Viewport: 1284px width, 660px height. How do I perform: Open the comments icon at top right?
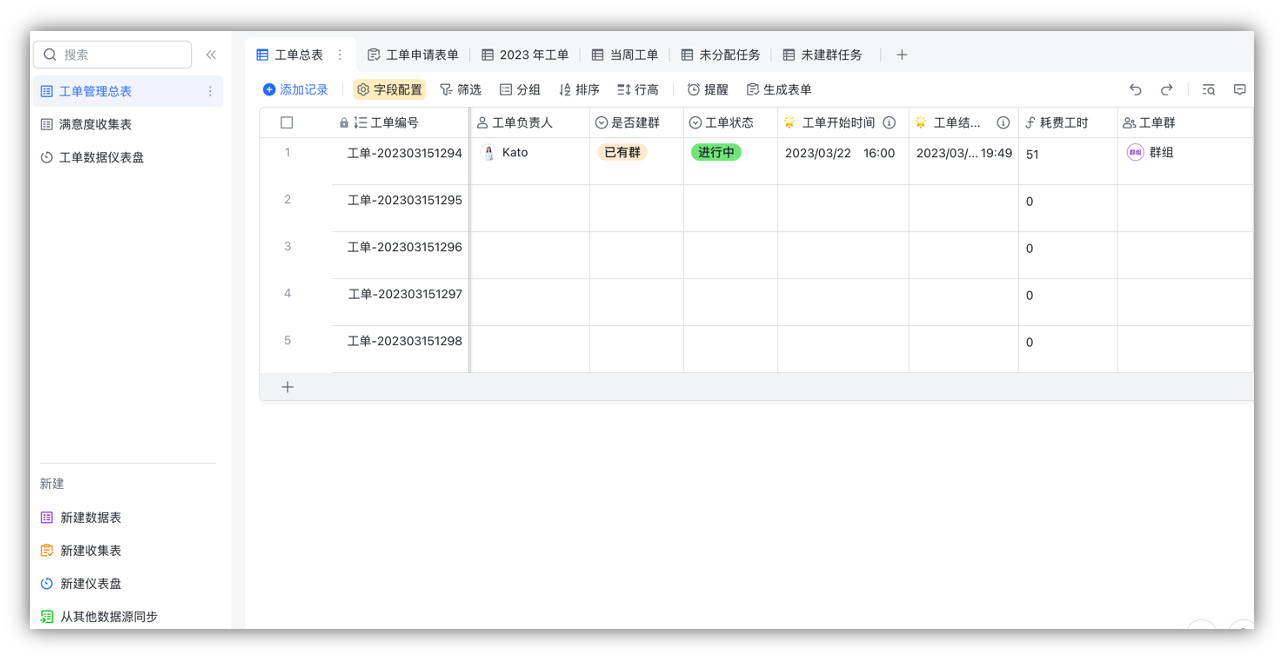click(1239, 90)
